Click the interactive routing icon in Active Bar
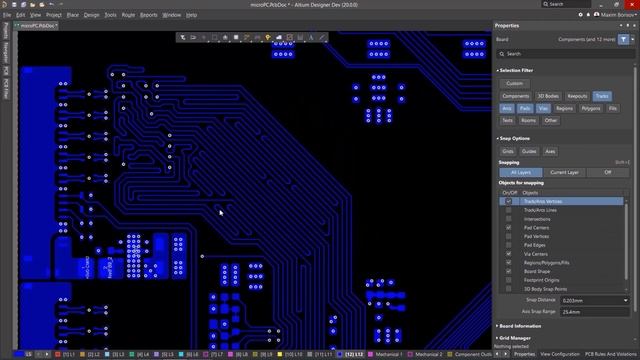Screen dimensions: 640x360 pyautogui.click(x=247, y=38)
